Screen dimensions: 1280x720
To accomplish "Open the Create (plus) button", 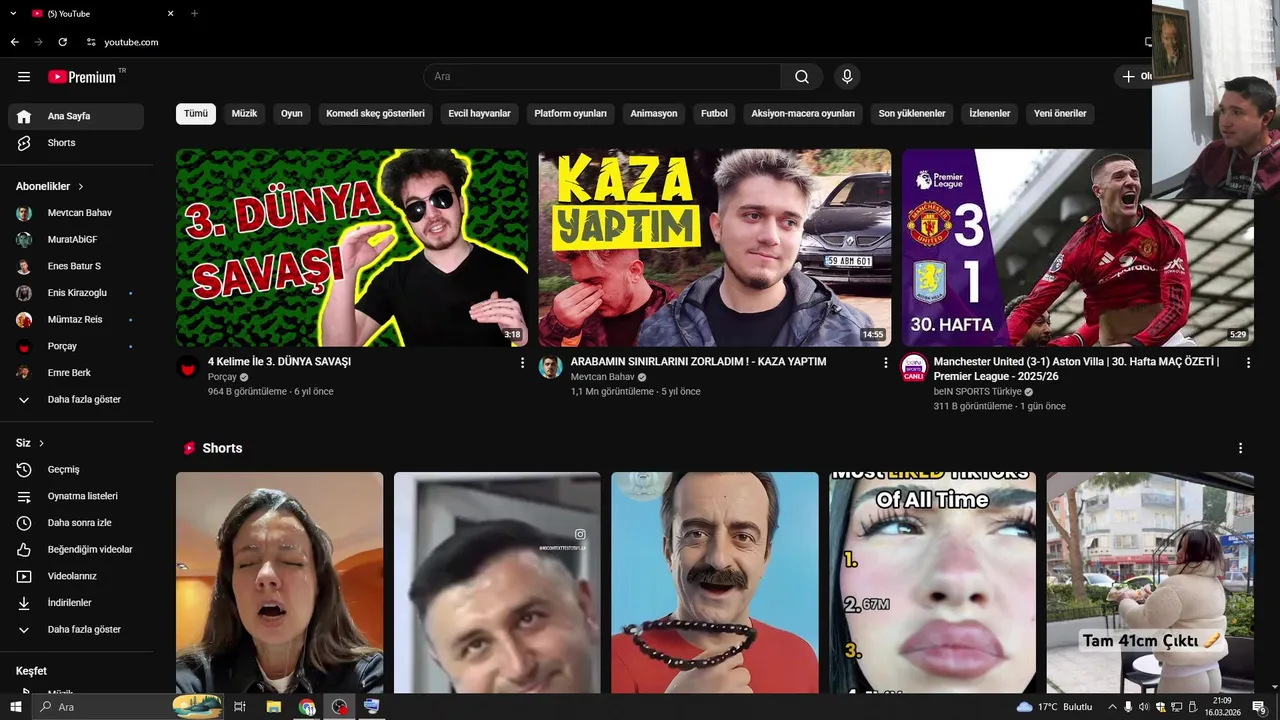I will click(1135, 77).
